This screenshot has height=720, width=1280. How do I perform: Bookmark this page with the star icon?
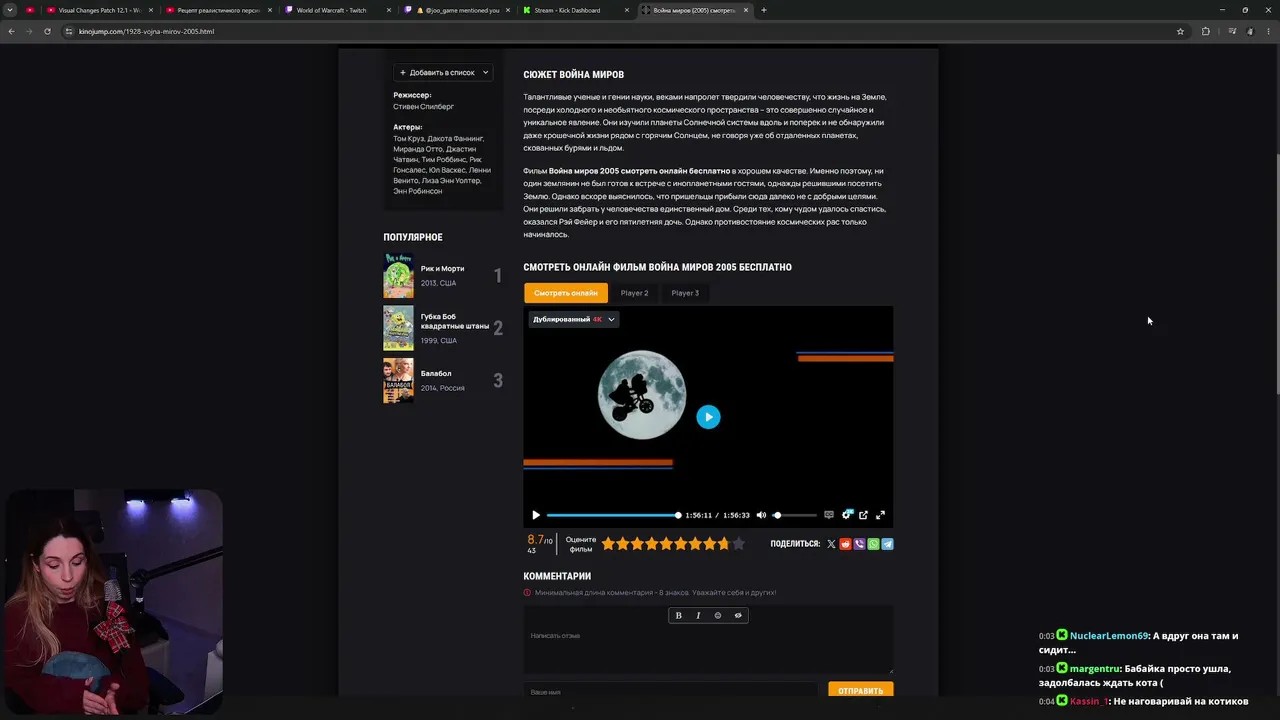click(x=1180, y=31)
